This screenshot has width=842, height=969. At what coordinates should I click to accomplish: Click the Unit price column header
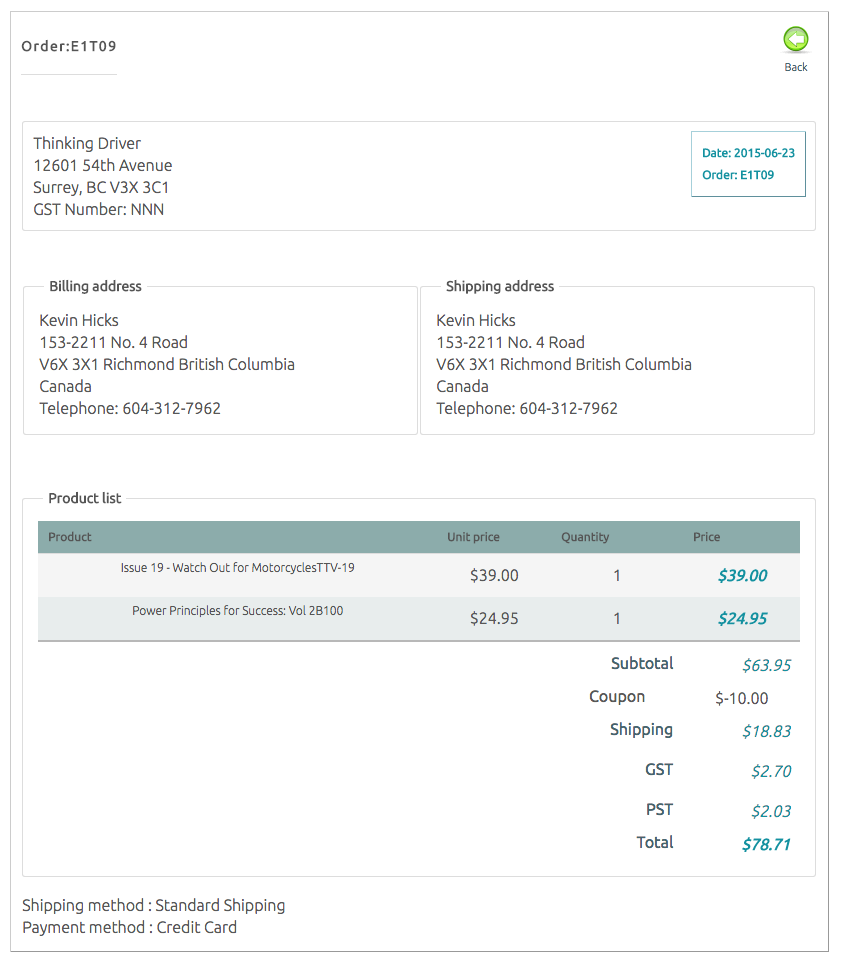pos(473,537)
